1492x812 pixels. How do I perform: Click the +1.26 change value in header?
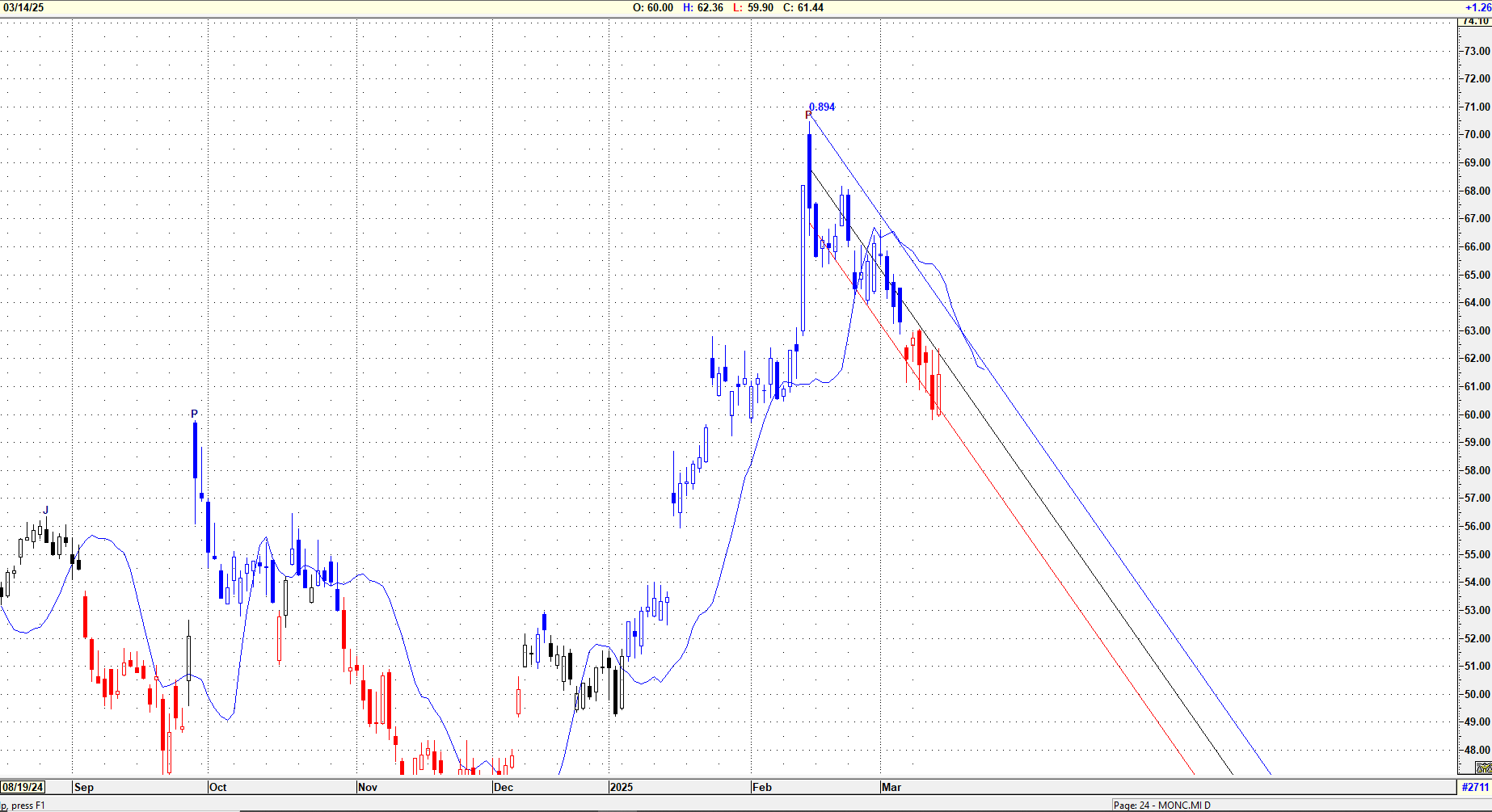point(1478,7)
